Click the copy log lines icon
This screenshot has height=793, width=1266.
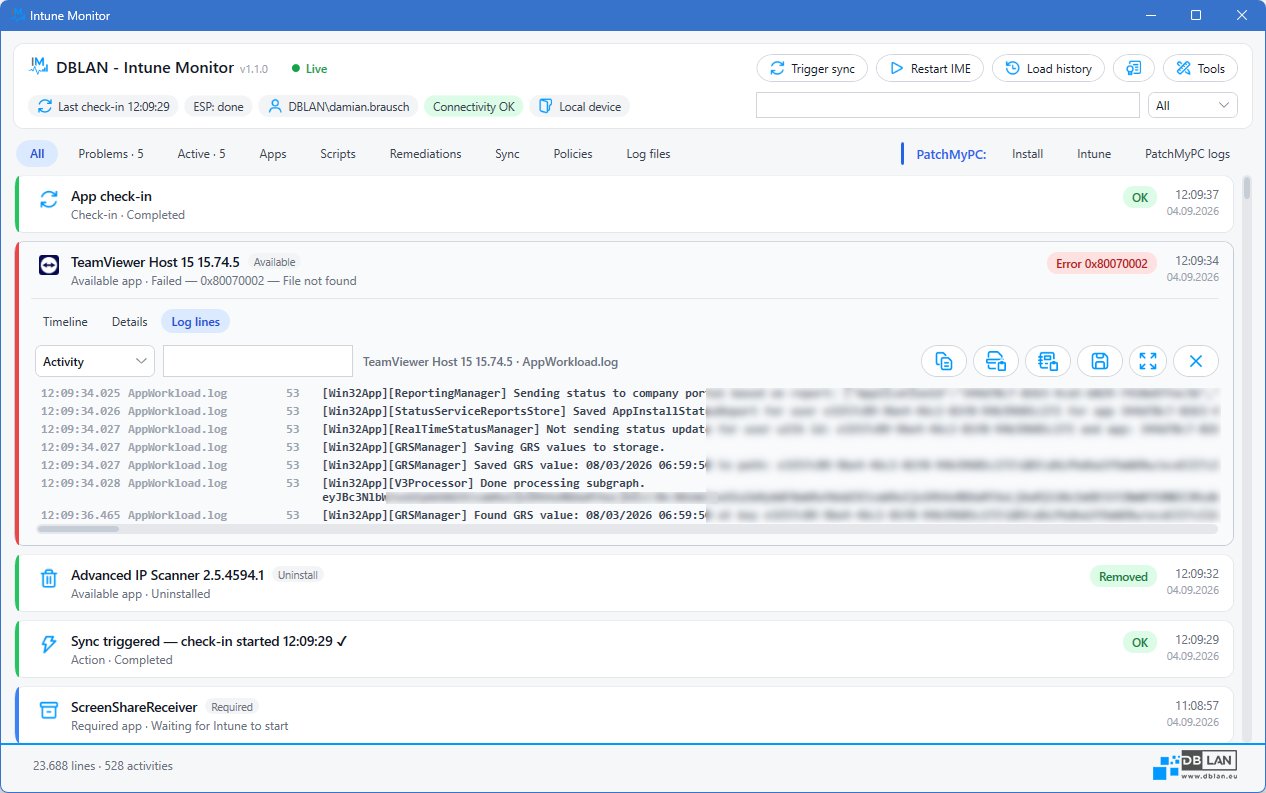pyautogui.click(x=943, y=361)
